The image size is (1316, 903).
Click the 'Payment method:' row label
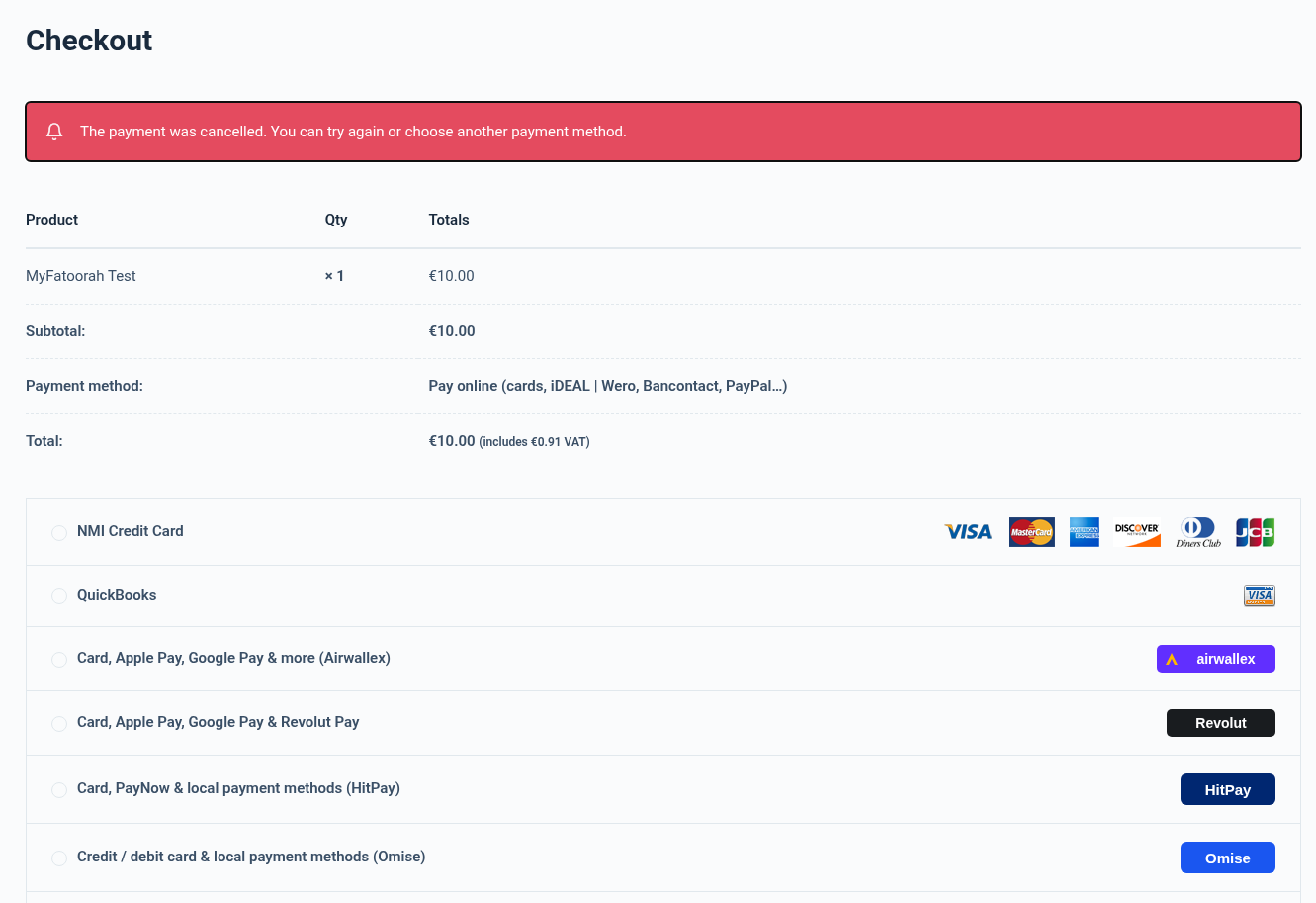tap(84, 386)
